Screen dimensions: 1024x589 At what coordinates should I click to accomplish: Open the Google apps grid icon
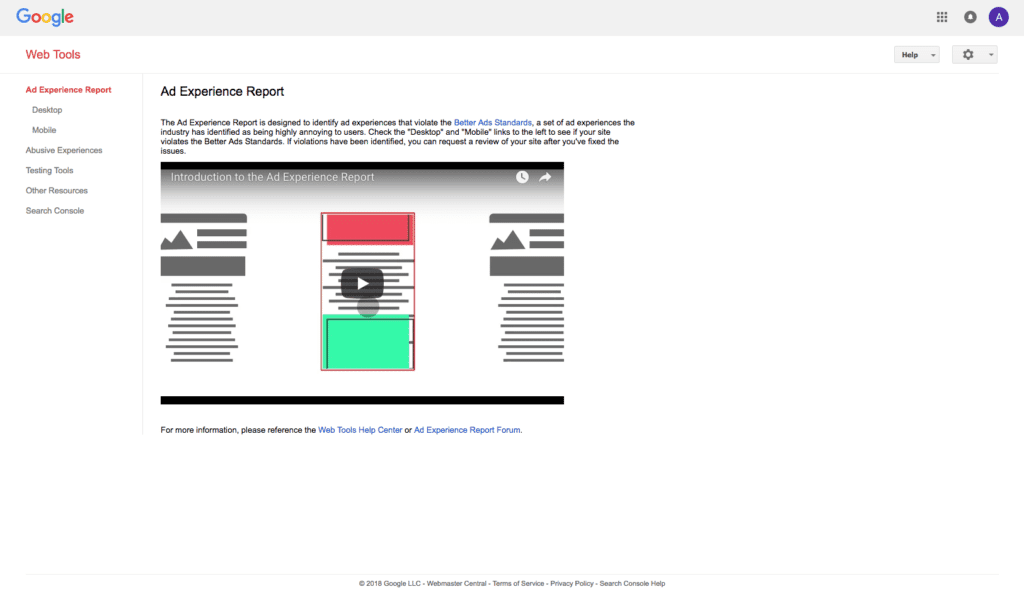pos(942,17)
